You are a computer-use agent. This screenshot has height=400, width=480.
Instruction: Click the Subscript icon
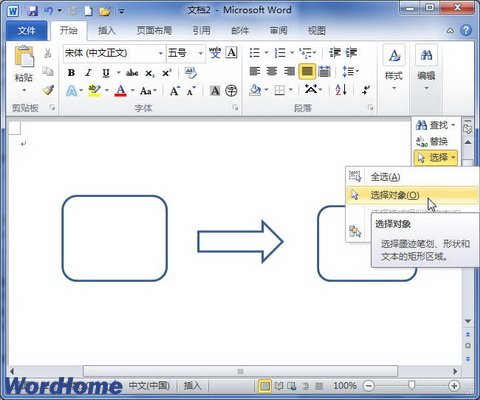(150, 73)
